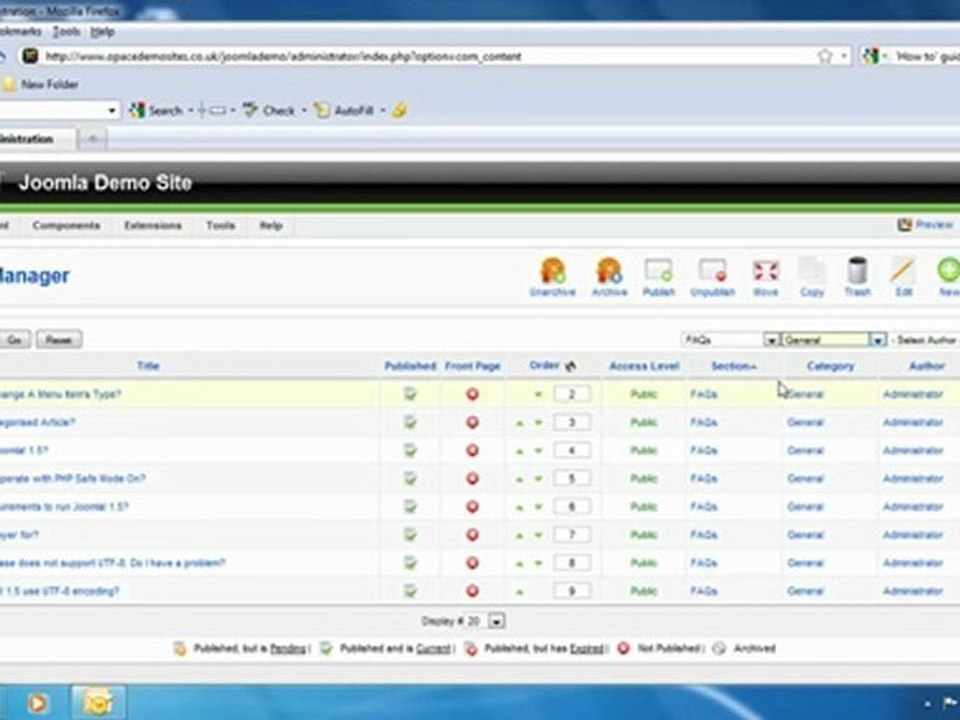Toggle published state of order 2 article

pyautogui.click(x=410, y=394)
